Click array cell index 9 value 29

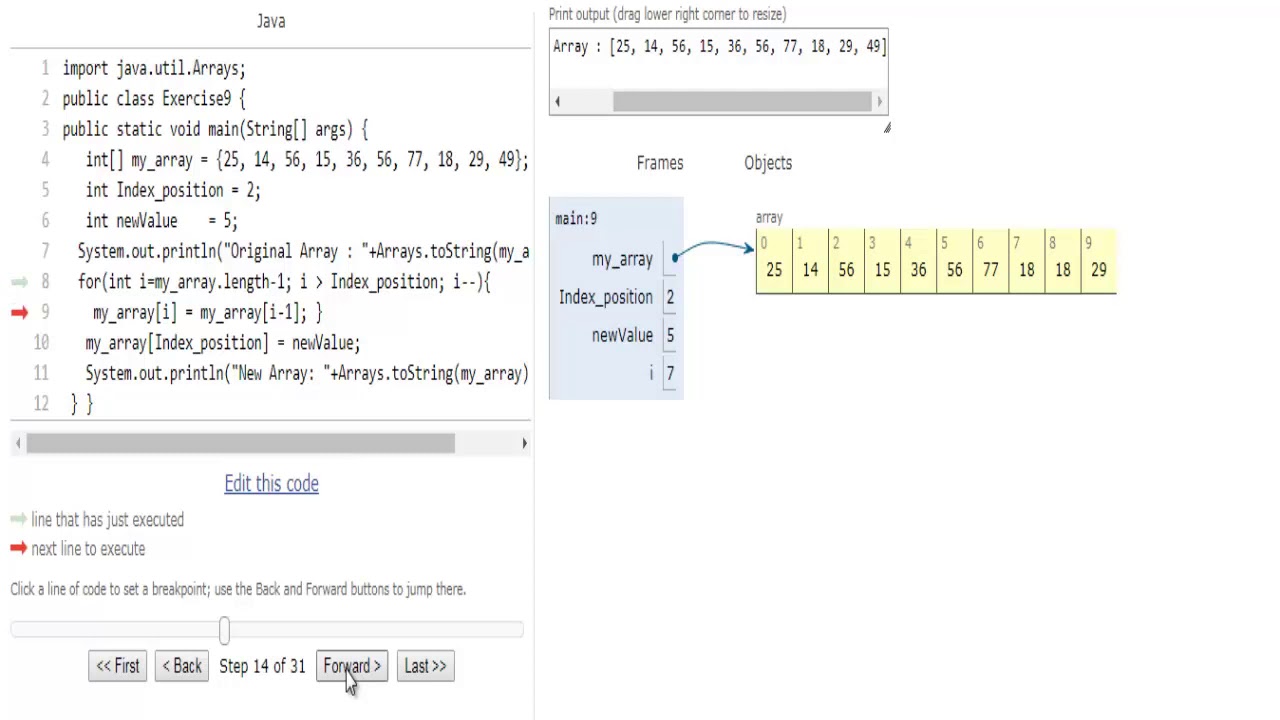coord(1098,264)
